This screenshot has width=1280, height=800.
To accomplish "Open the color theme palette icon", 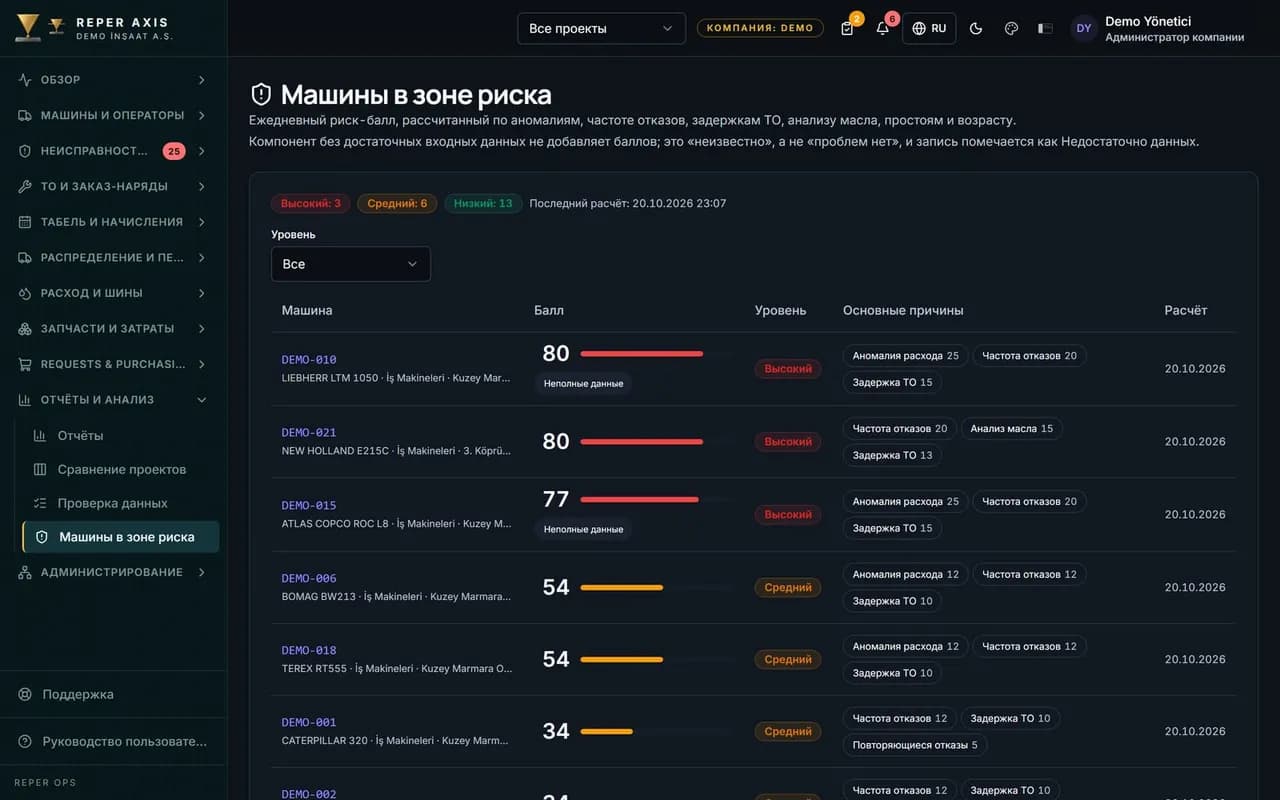I will (x=1011, y=28).
